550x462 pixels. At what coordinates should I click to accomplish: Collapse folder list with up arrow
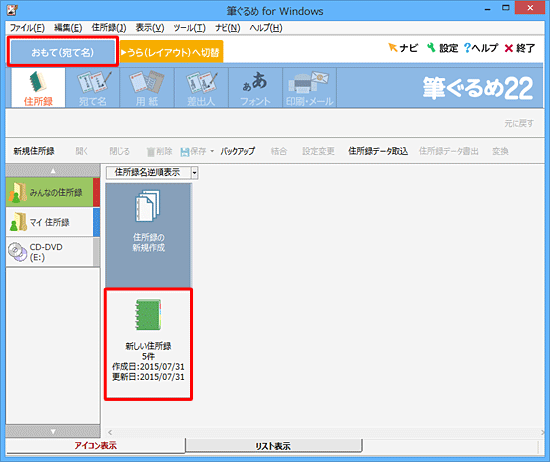tap(53, 171)
